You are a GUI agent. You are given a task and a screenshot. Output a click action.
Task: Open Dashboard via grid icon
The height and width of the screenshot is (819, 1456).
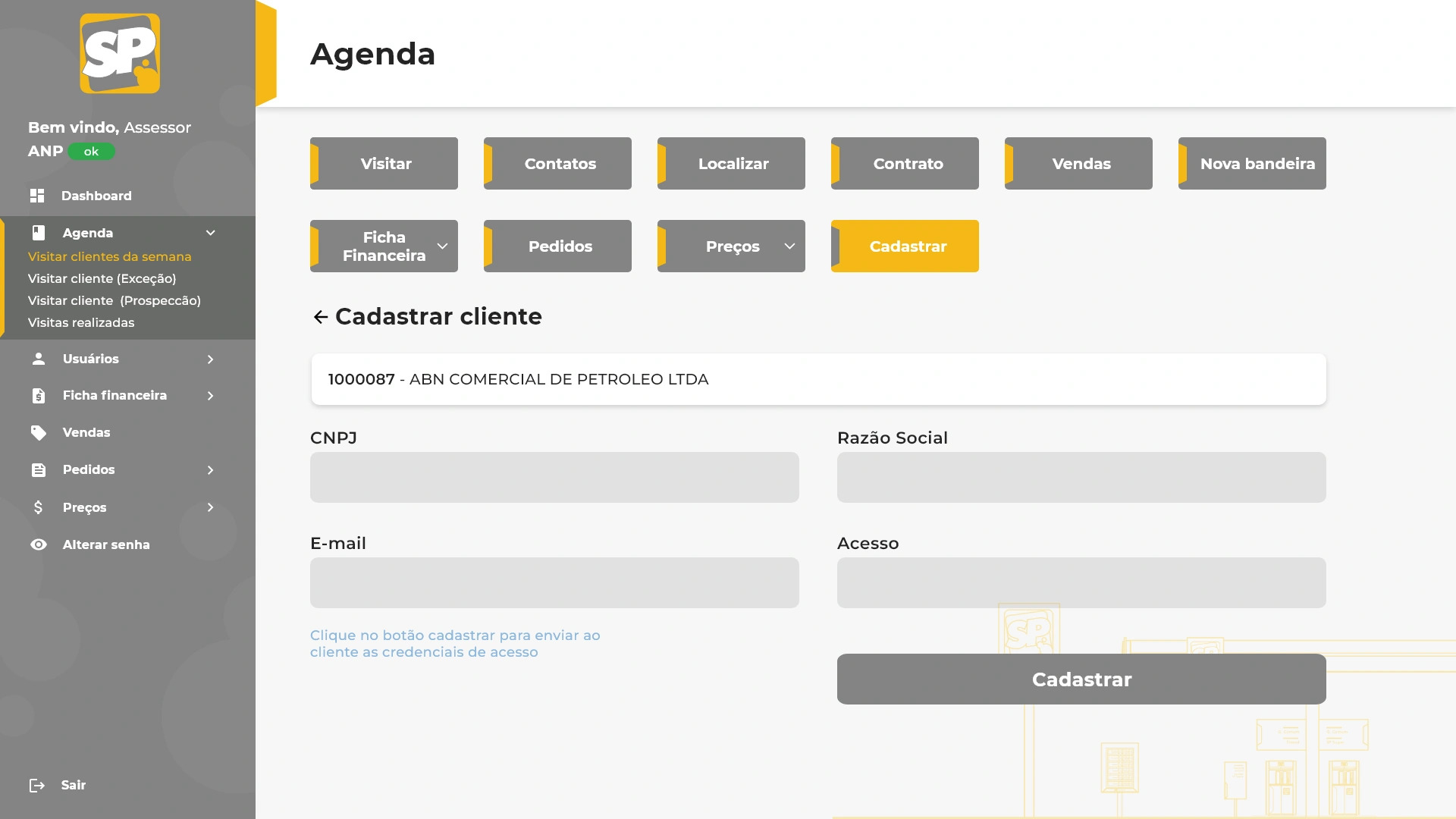[37, 196]
